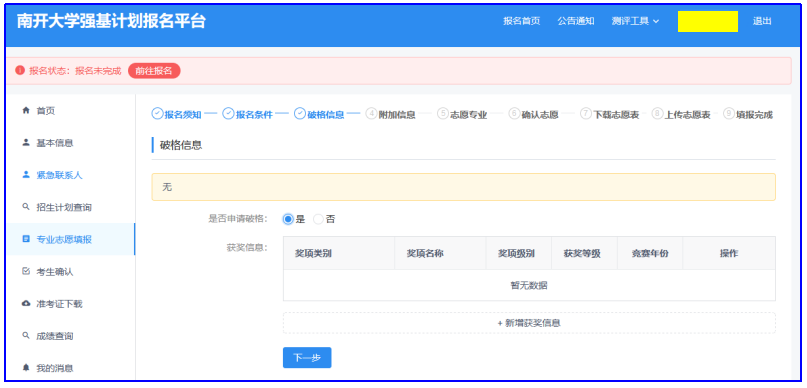Open 招生计划查询 in the sidebar
The height and width of the screenshot is (388, 807).
[71, 207]
